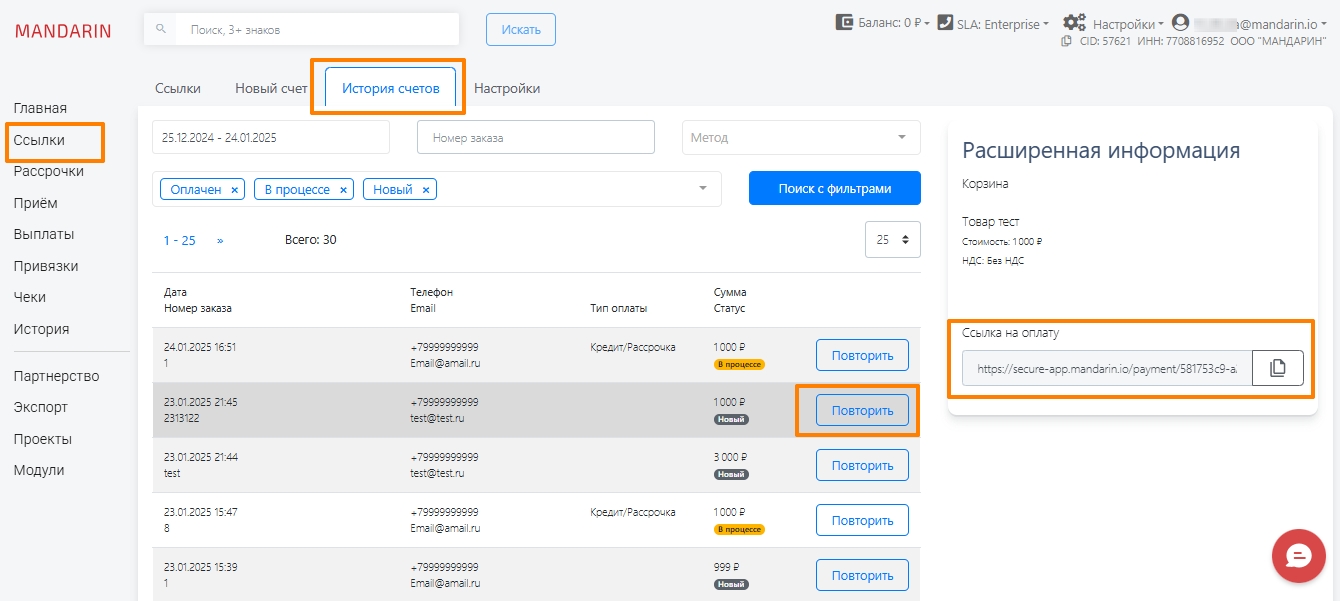Switch to the "Новый счет" tab

(x=271, y=88)
